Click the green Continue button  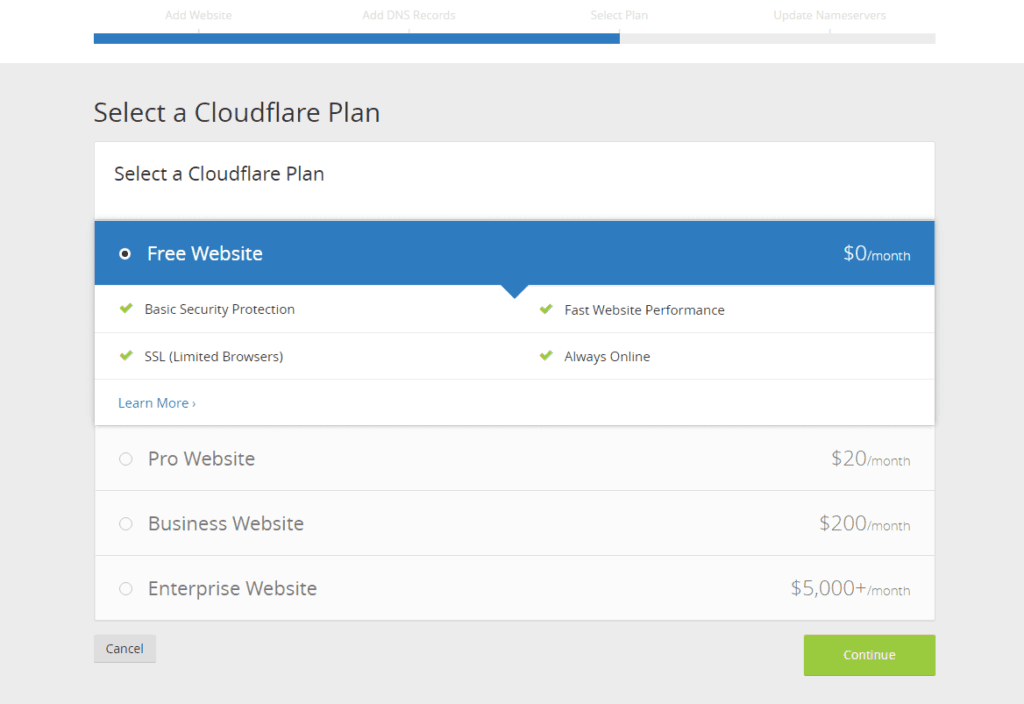[869, 655]
